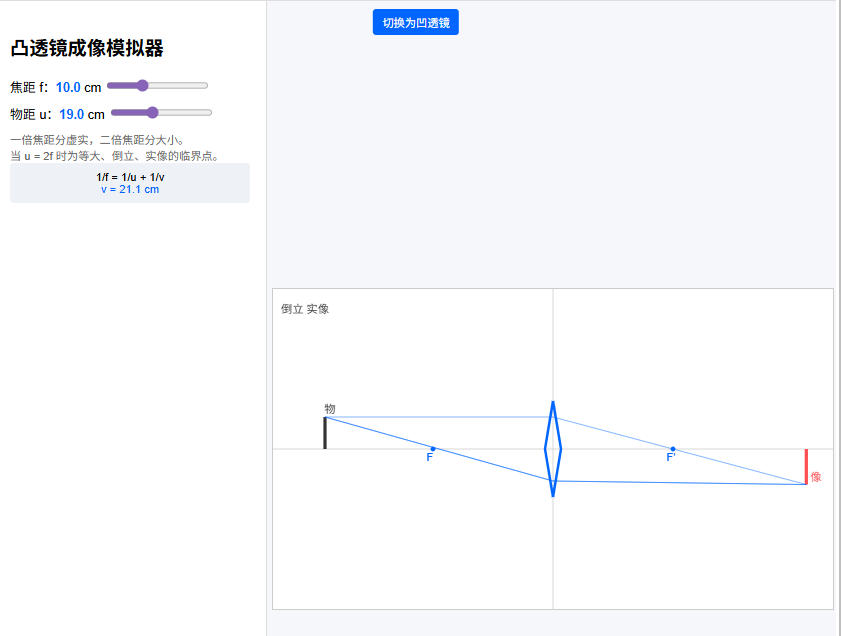
Task: Click the formula 1/f = 1/u + 1/v
Action: click(130, 177)
